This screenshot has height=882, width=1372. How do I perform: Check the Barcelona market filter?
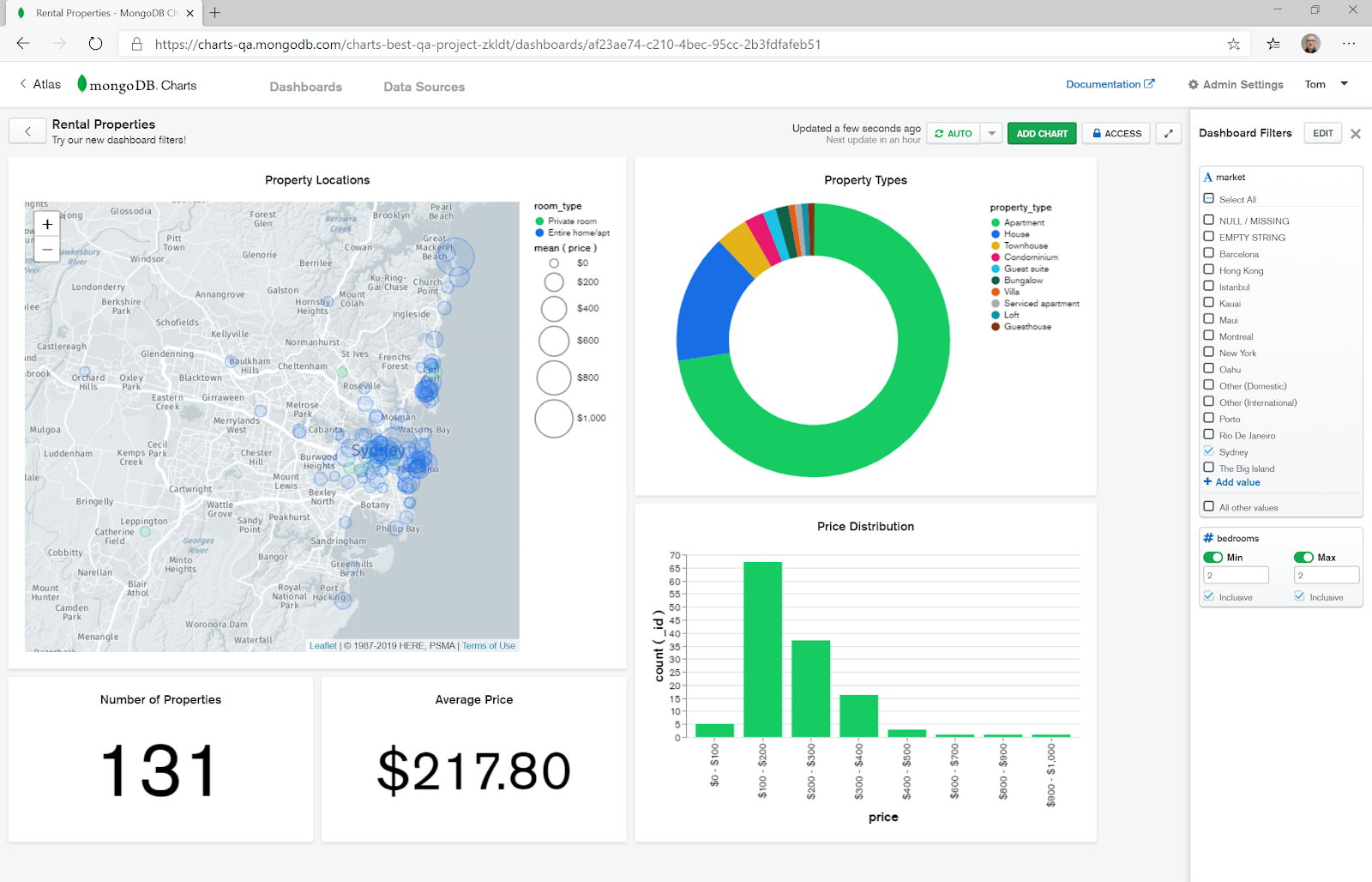tap(1208, 253)
